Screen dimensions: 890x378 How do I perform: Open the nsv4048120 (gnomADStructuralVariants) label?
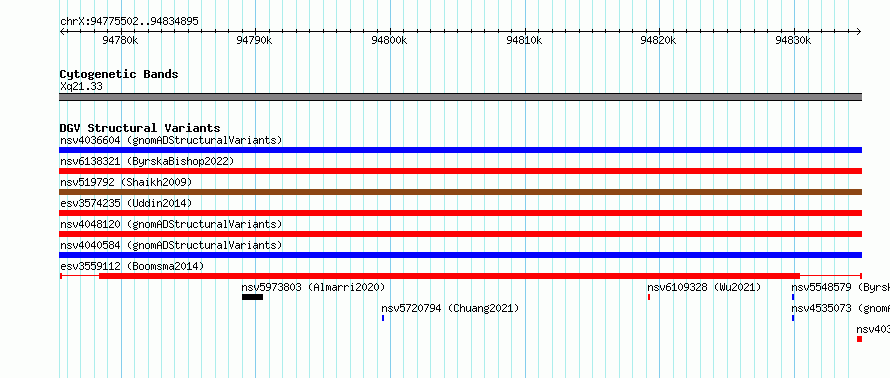(171, 224)
